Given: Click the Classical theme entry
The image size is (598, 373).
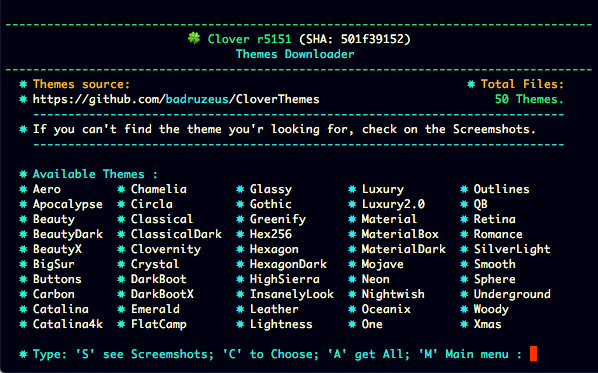Looking at the screenshot, I should (x=162, y=219).
